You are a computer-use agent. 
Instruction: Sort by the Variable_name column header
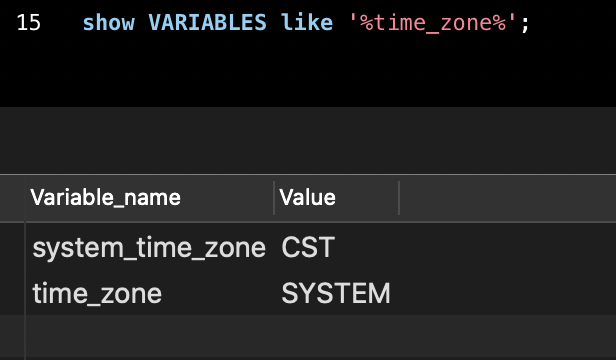(x=149, y=198)
